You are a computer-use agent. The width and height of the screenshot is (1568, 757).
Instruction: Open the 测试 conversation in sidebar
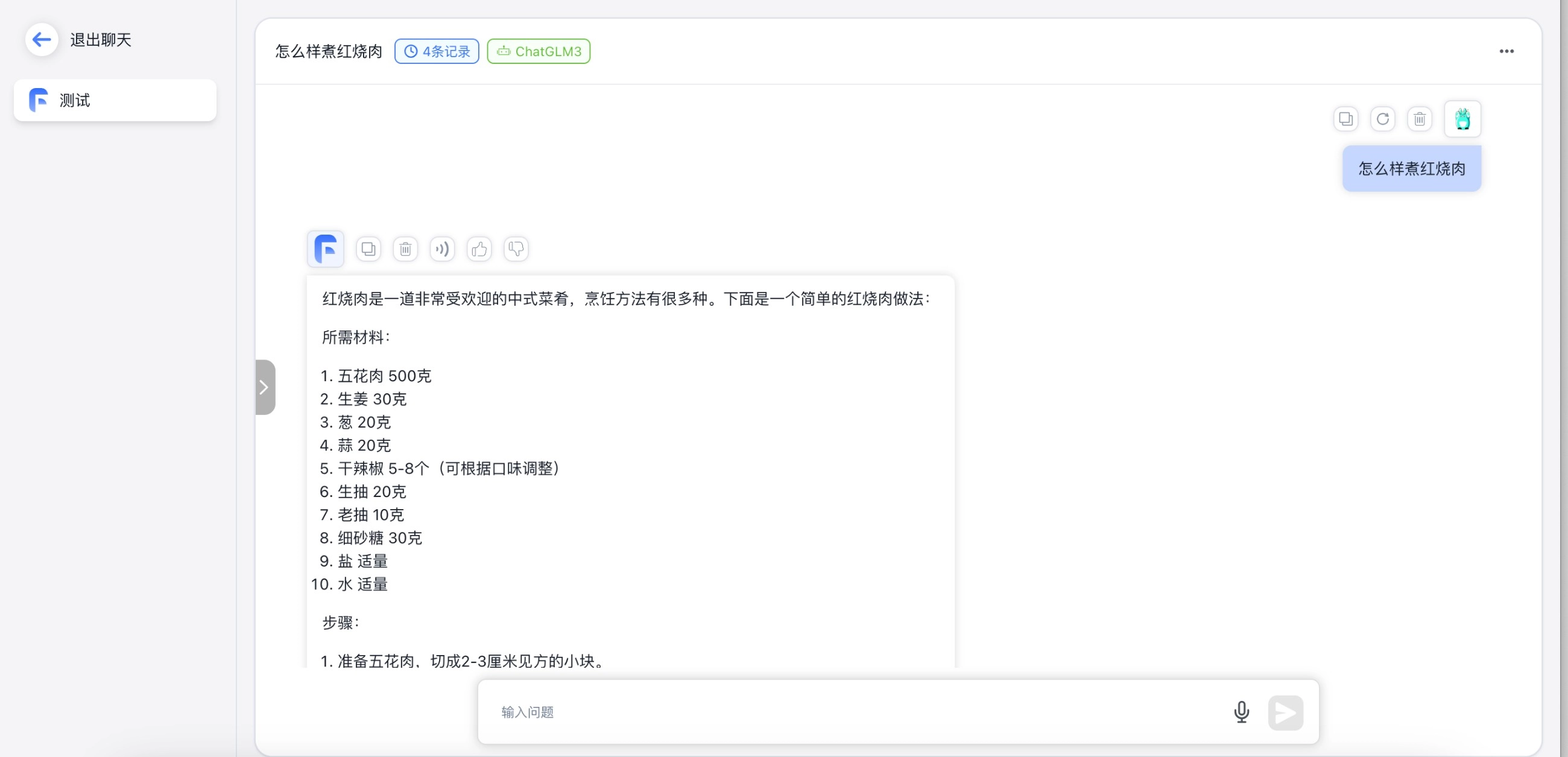coord(115,100)
